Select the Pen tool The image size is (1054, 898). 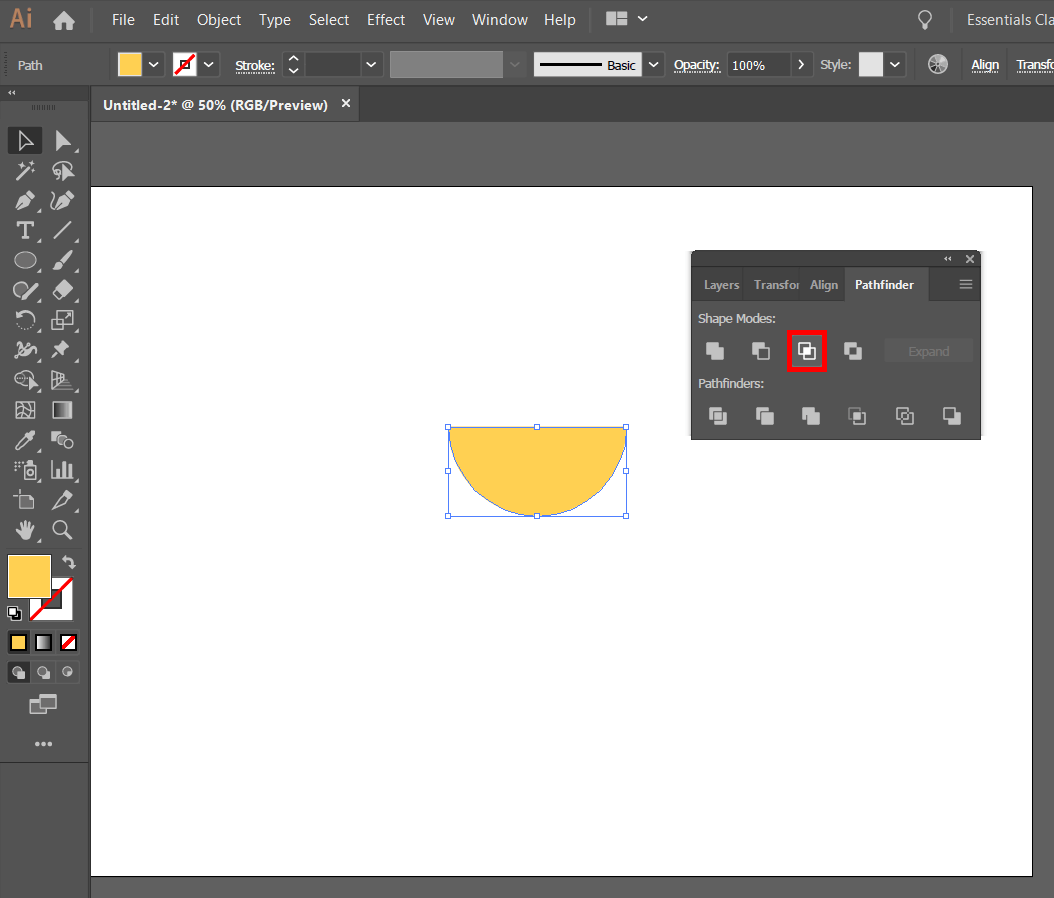click(25, 200)
